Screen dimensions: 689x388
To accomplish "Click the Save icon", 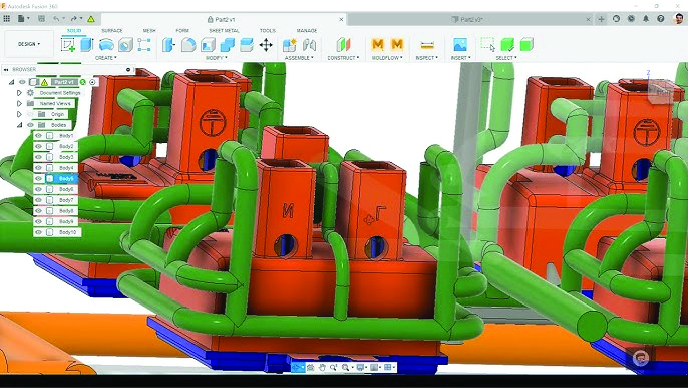I will [41, 19].
